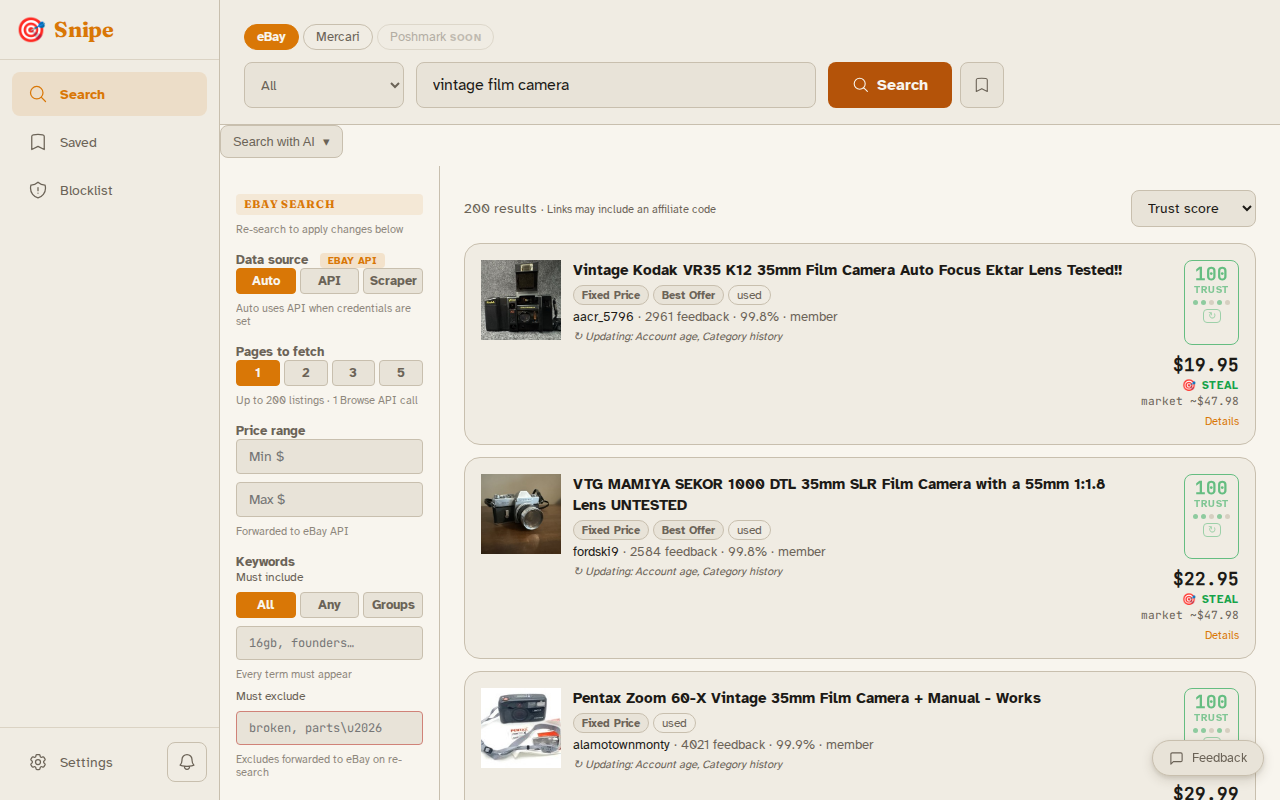Click the 200 results count text
The width and height of the screenshot is (1280, 800).
pos(500,209)
